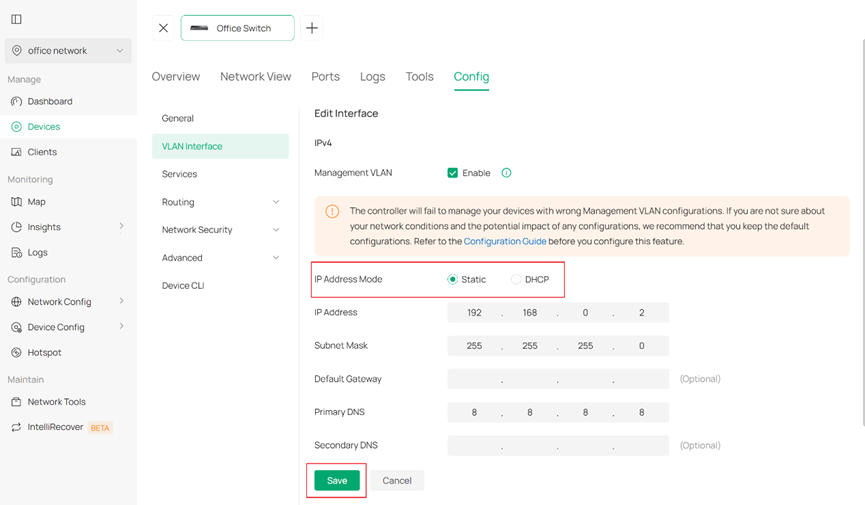Expand the Routing section chevron

(276, 202)
